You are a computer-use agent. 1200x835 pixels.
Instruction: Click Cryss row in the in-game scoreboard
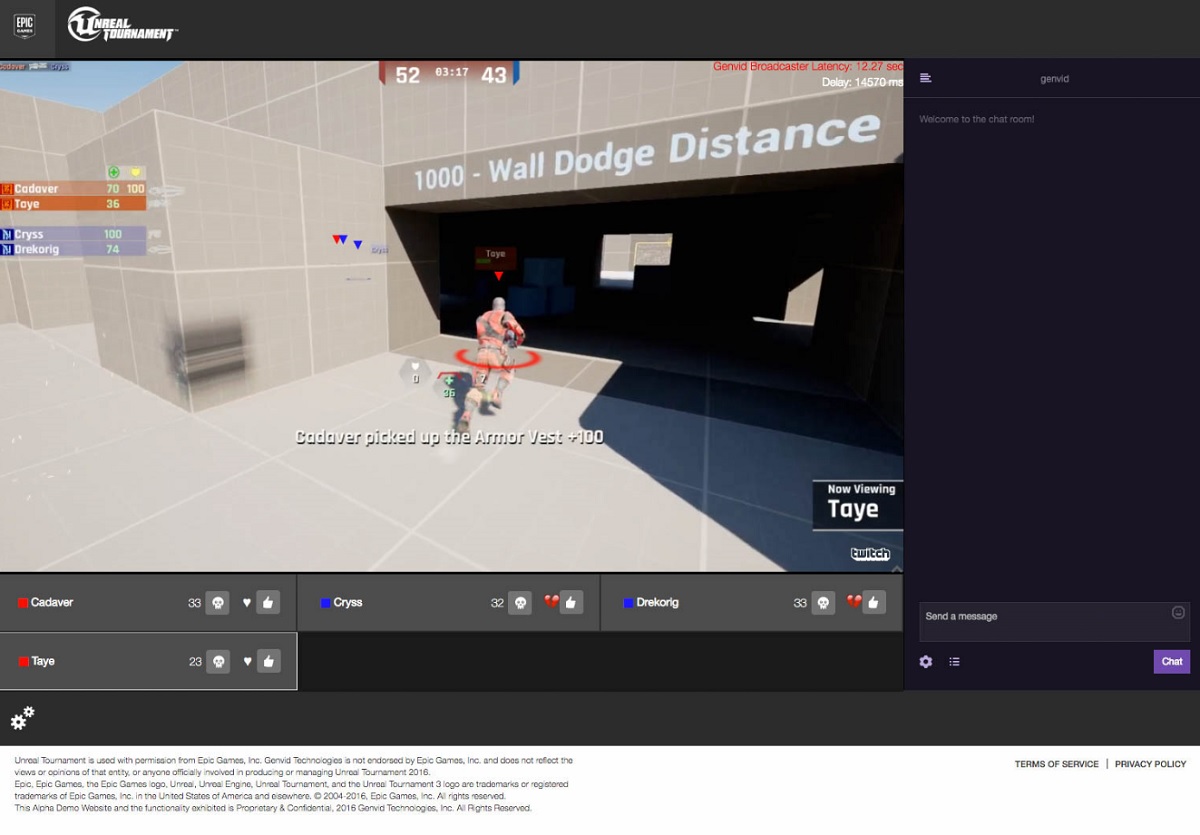tap(73, 234)
